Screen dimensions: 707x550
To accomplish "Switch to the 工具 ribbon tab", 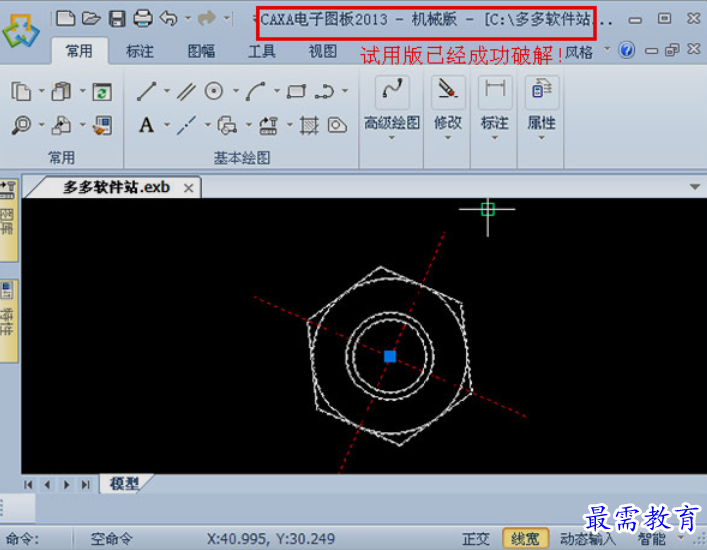I will pos(262,51).
